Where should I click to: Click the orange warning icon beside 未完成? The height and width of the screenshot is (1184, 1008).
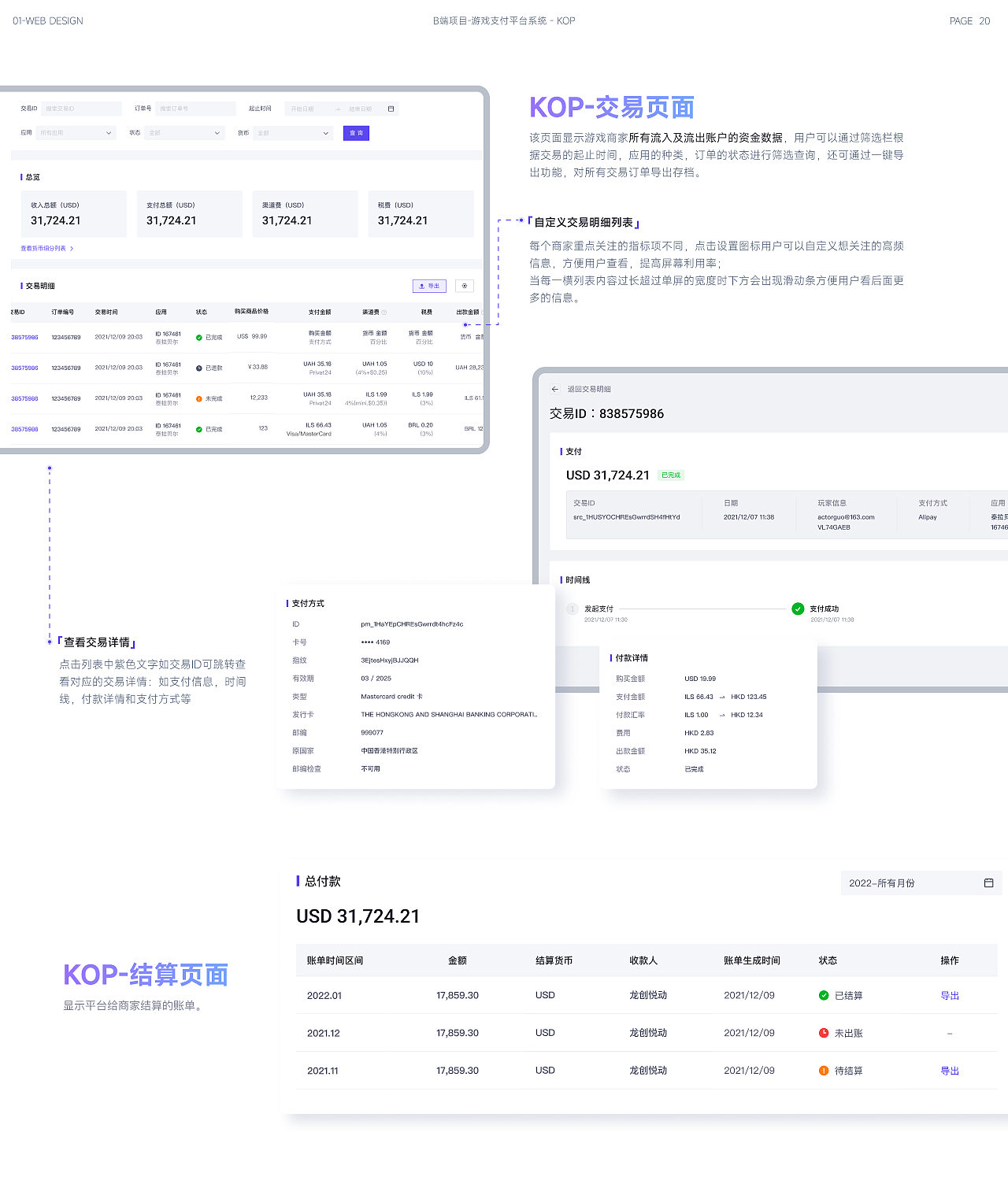pos(199,399)
